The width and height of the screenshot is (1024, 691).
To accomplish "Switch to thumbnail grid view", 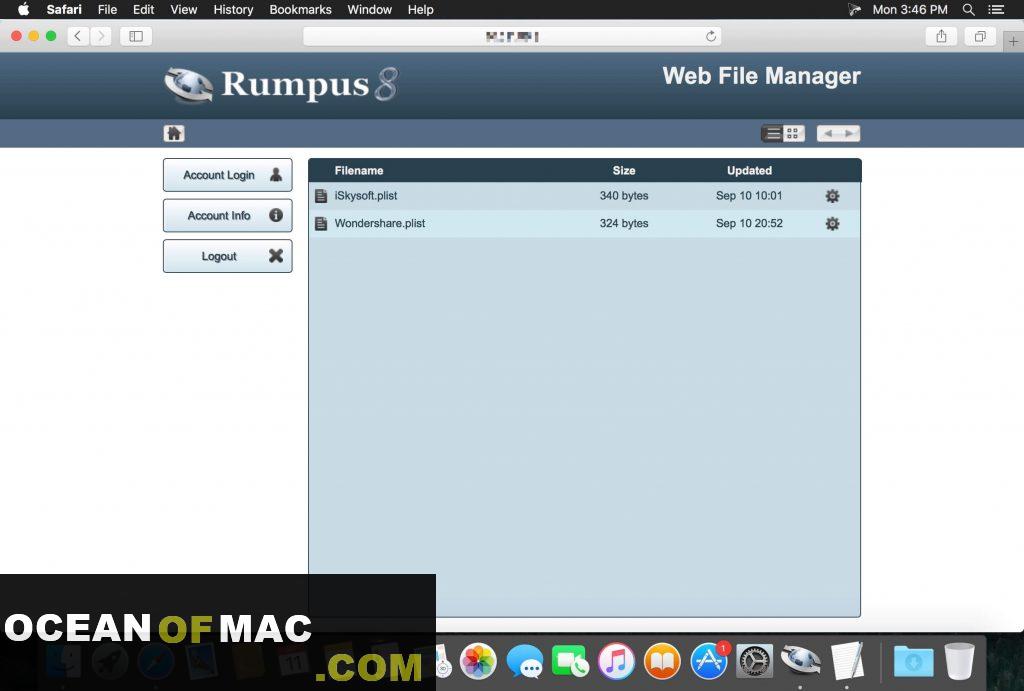I will click(793, 133).
